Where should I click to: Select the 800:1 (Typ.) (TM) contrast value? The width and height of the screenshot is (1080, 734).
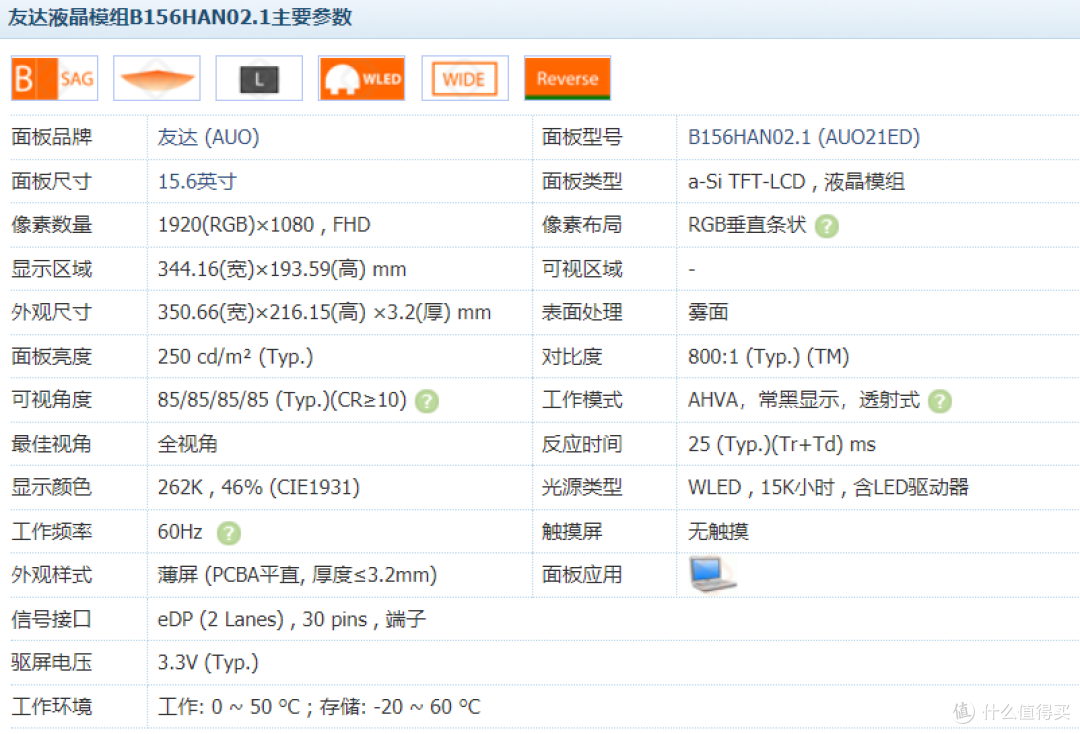(769, 357)
